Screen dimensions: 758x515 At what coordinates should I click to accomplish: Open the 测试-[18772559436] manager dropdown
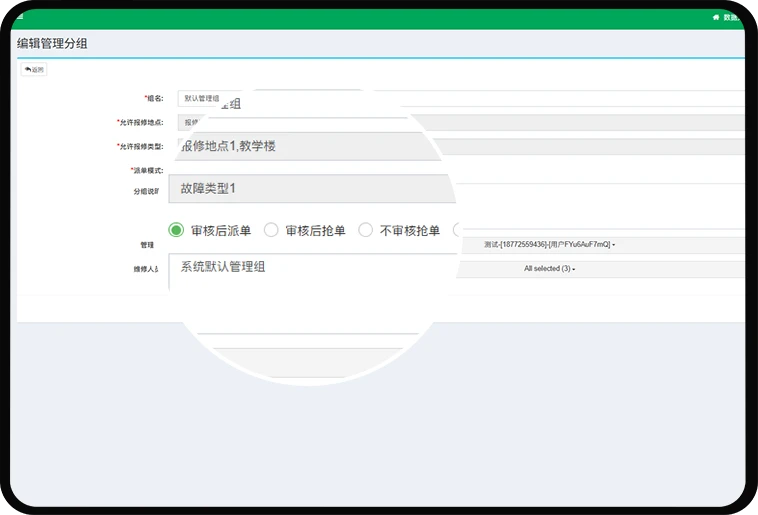click(549, 244)
